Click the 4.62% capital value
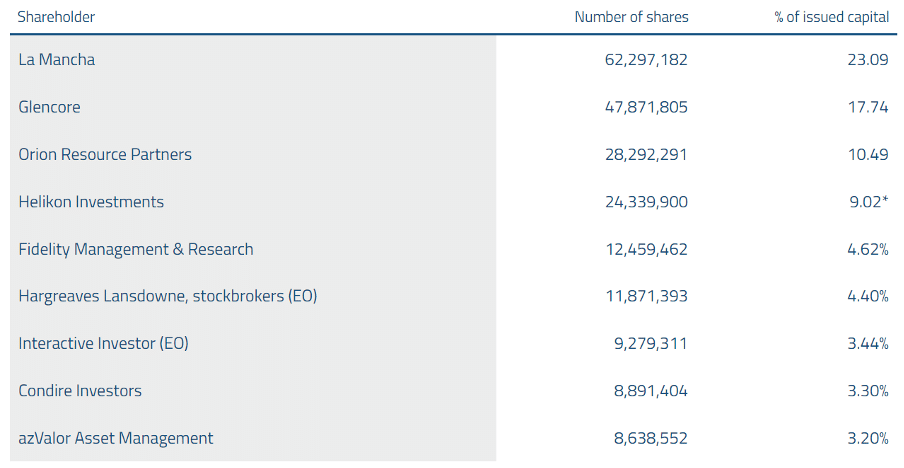 pyautogui.click(x=868, y=249)
